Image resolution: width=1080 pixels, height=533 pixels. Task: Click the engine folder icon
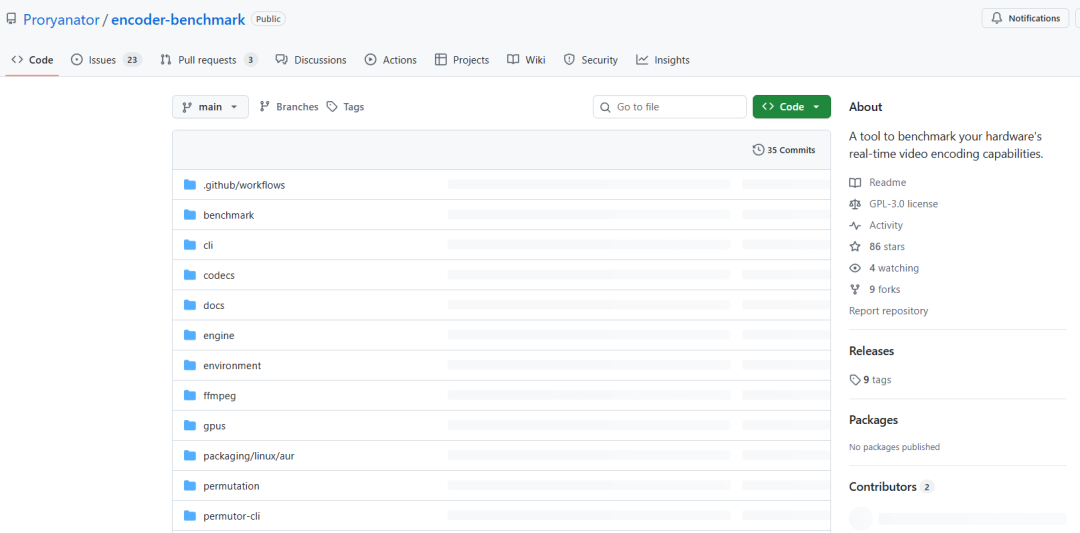(x=190, y=335)
